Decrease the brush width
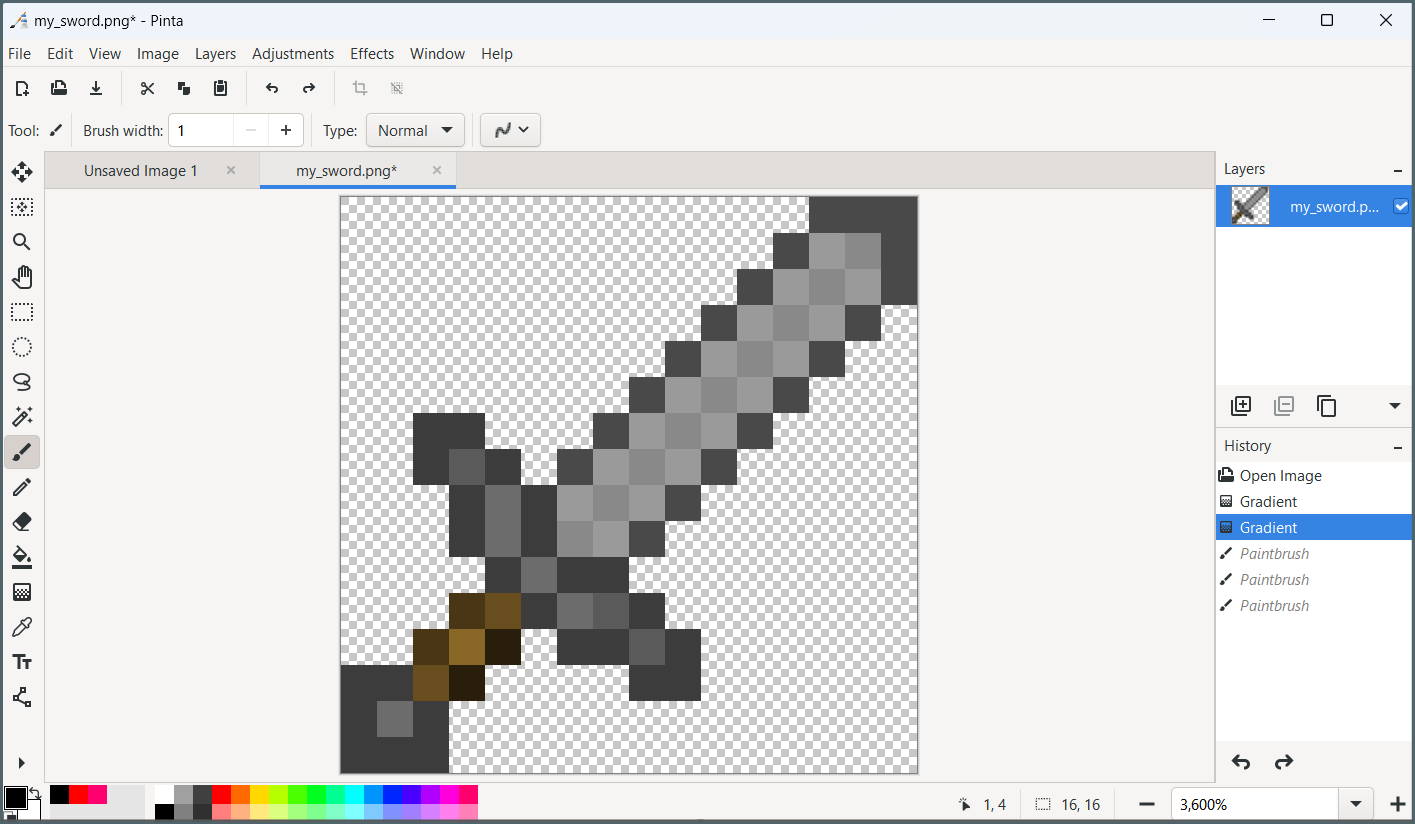This screenshot has height=824, width=1415. tap(251, 130)
